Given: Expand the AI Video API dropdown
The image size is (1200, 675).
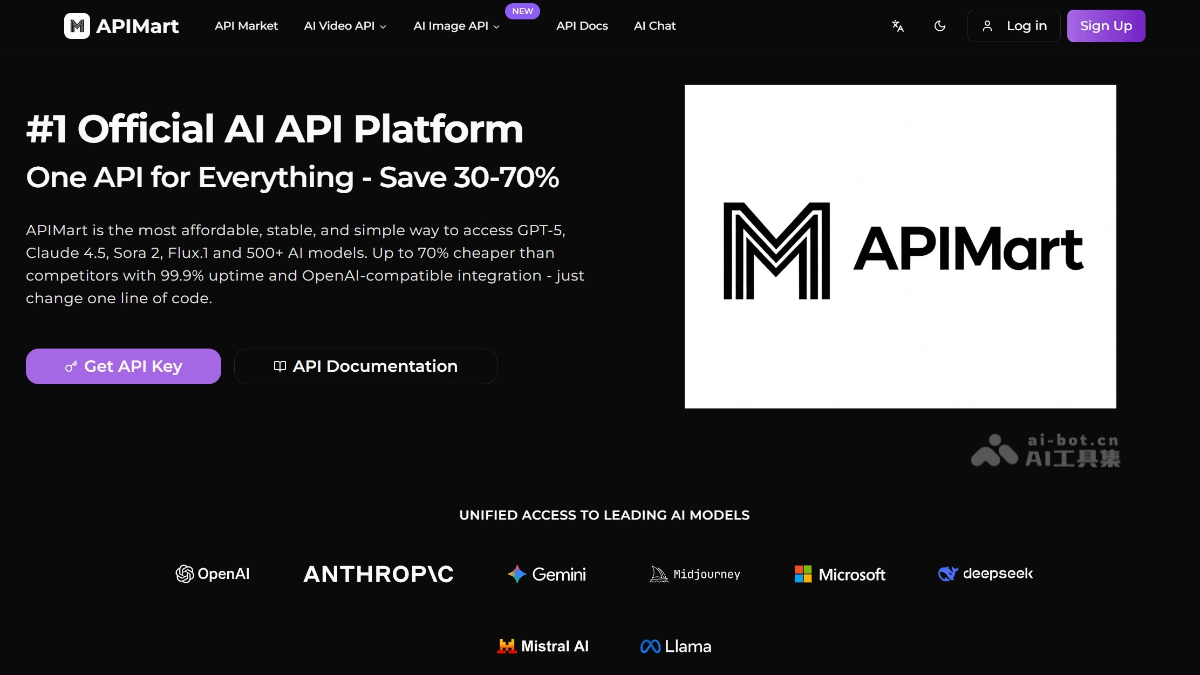Looking at the screenshot, I should (x=345, y=26).
